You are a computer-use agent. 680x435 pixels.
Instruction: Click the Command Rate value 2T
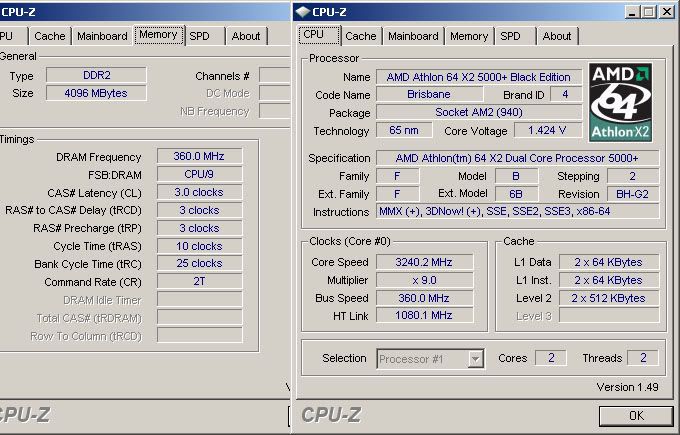coord(199,281)
